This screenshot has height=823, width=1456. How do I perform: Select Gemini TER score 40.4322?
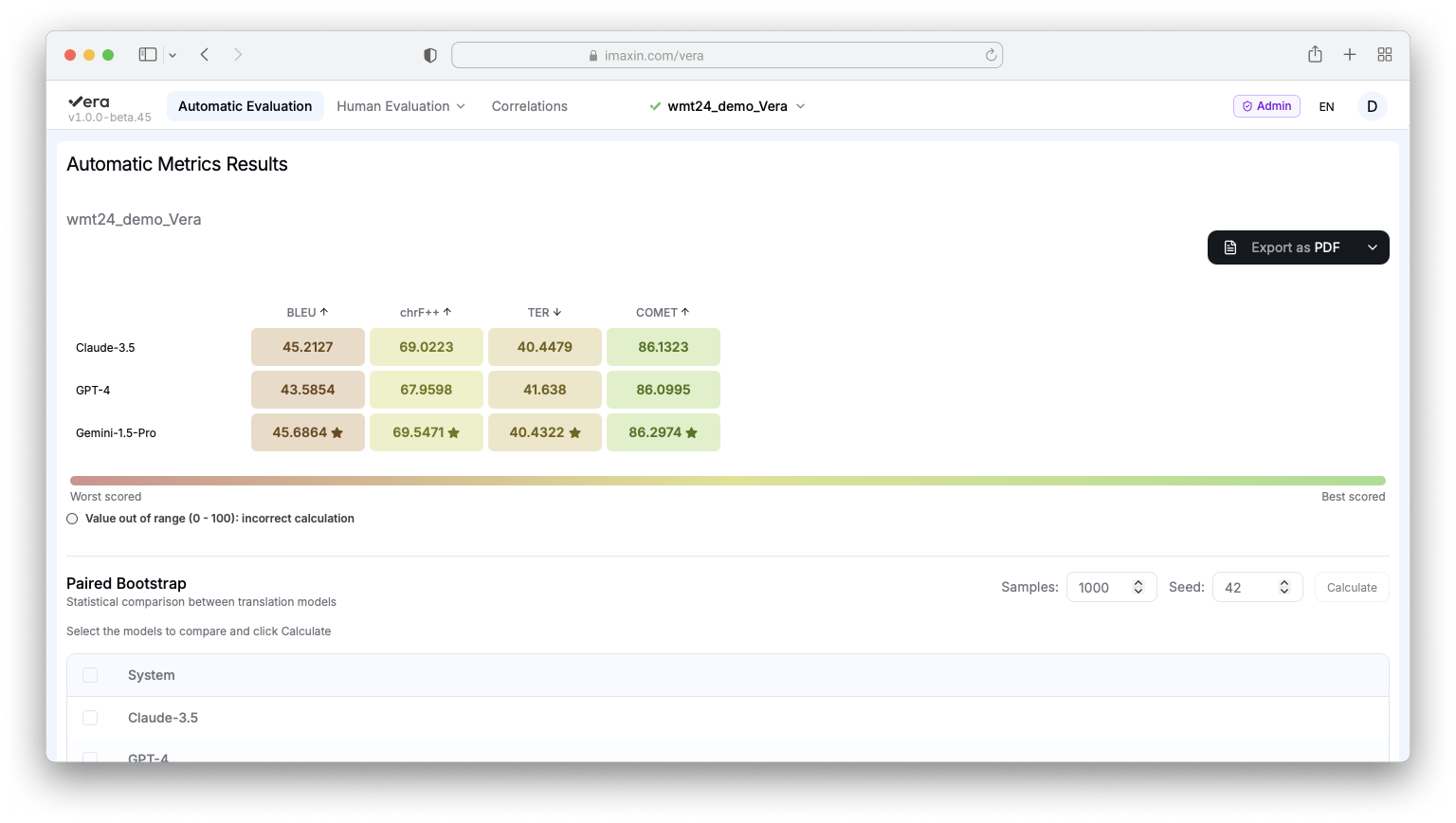545,432
